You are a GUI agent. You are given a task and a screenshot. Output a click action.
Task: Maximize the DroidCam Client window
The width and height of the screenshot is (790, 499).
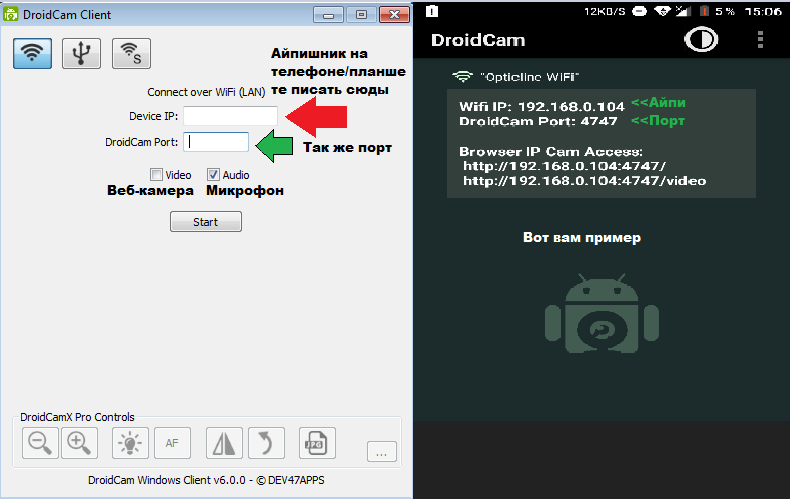(x=361, y=15)
